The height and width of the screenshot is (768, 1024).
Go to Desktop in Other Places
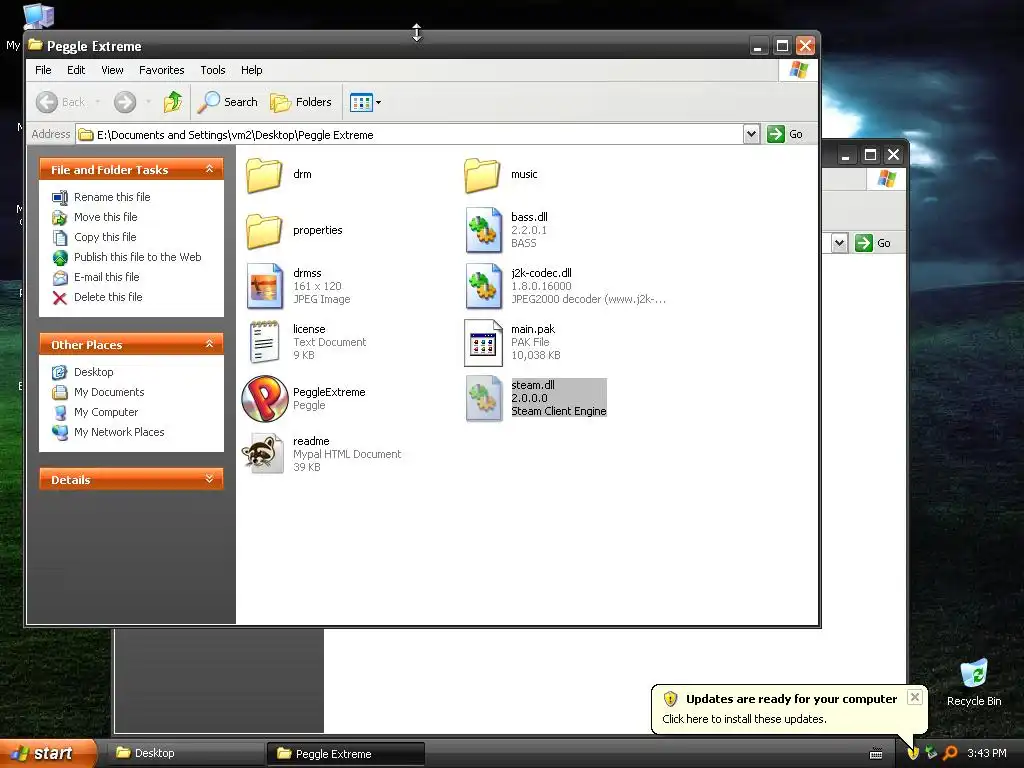pos(93,372)
